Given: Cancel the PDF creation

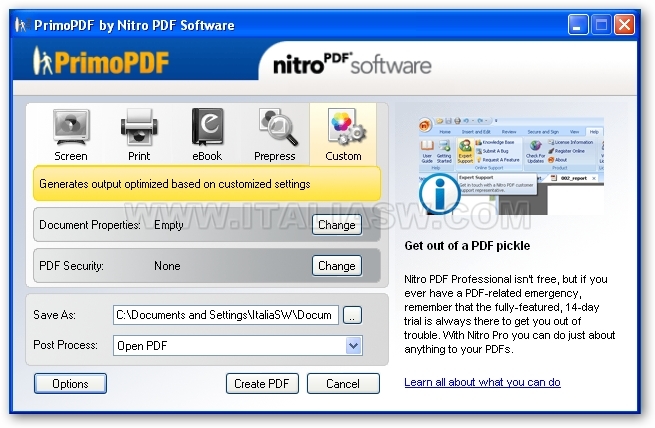Looking at the screenshot, I should 343,383.
